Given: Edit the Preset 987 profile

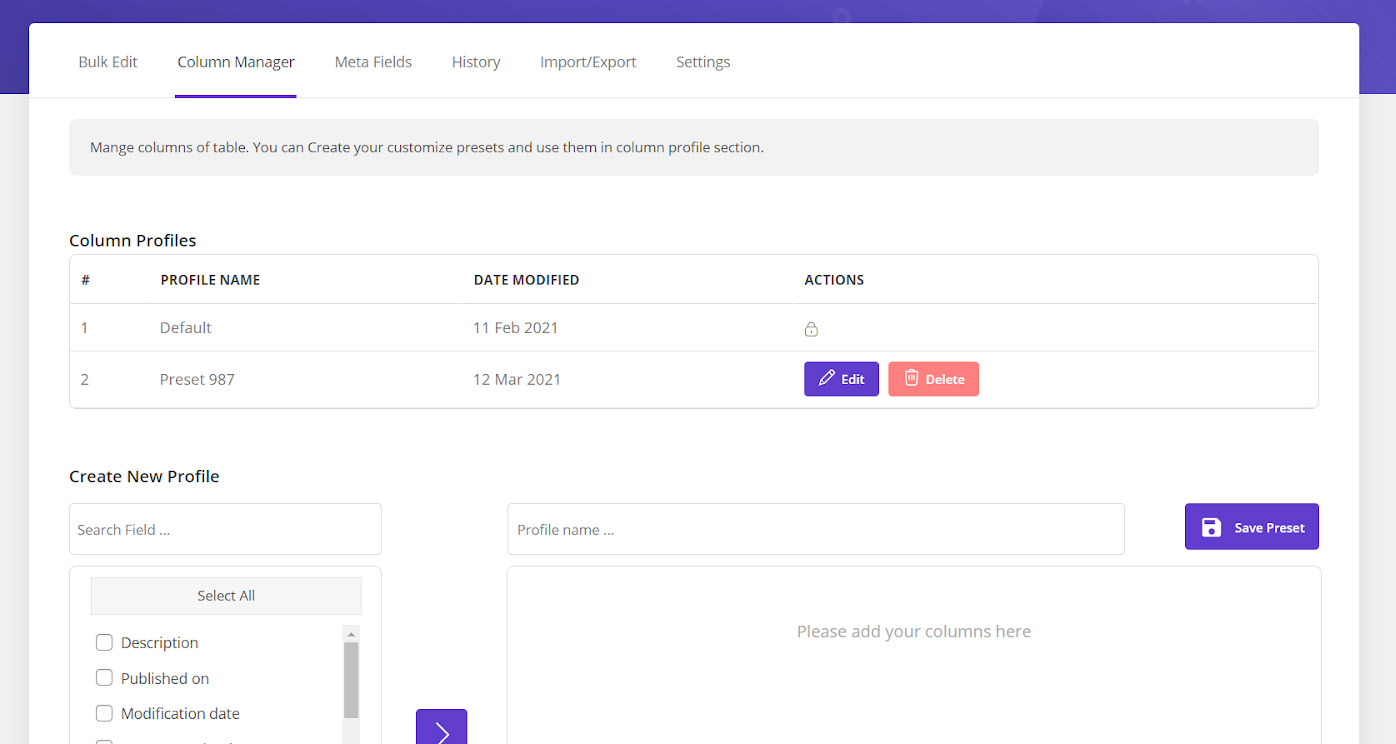Looking at the screenshot, I should (x=841, y=379).
